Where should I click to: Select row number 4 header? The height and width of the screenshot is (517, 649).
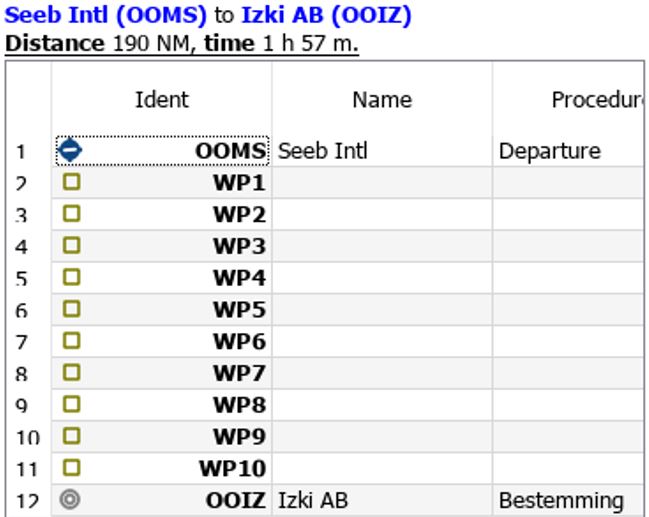[x=28, y=246]
